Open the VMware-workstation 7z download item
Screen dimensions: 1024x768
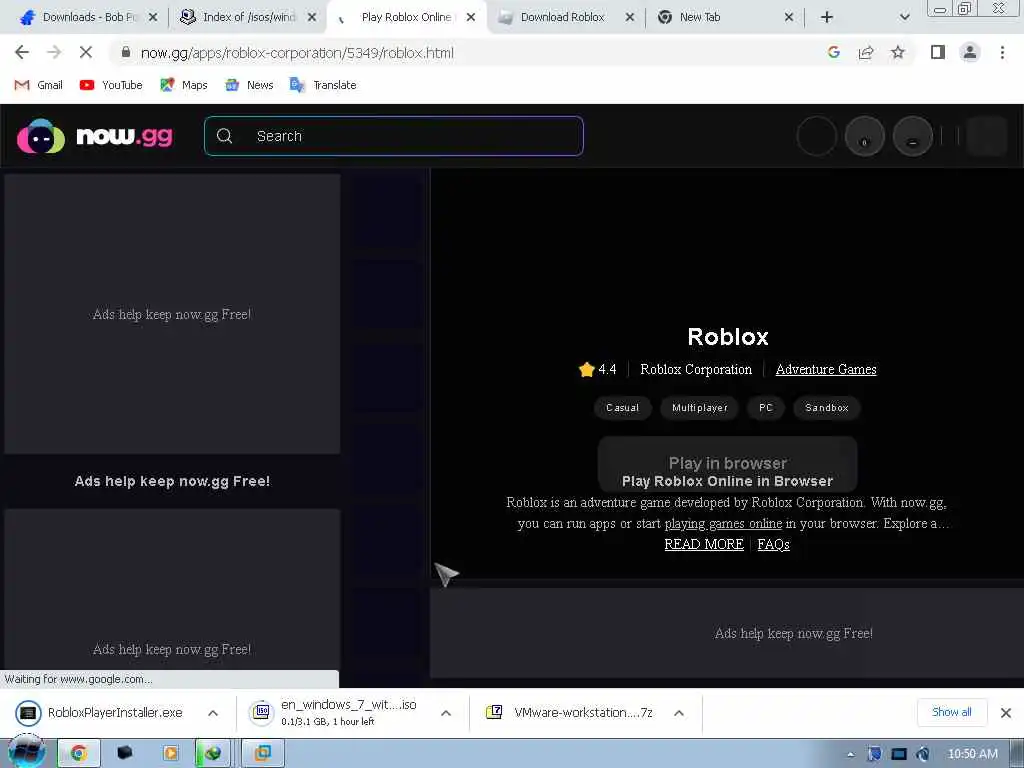[570, 712]
